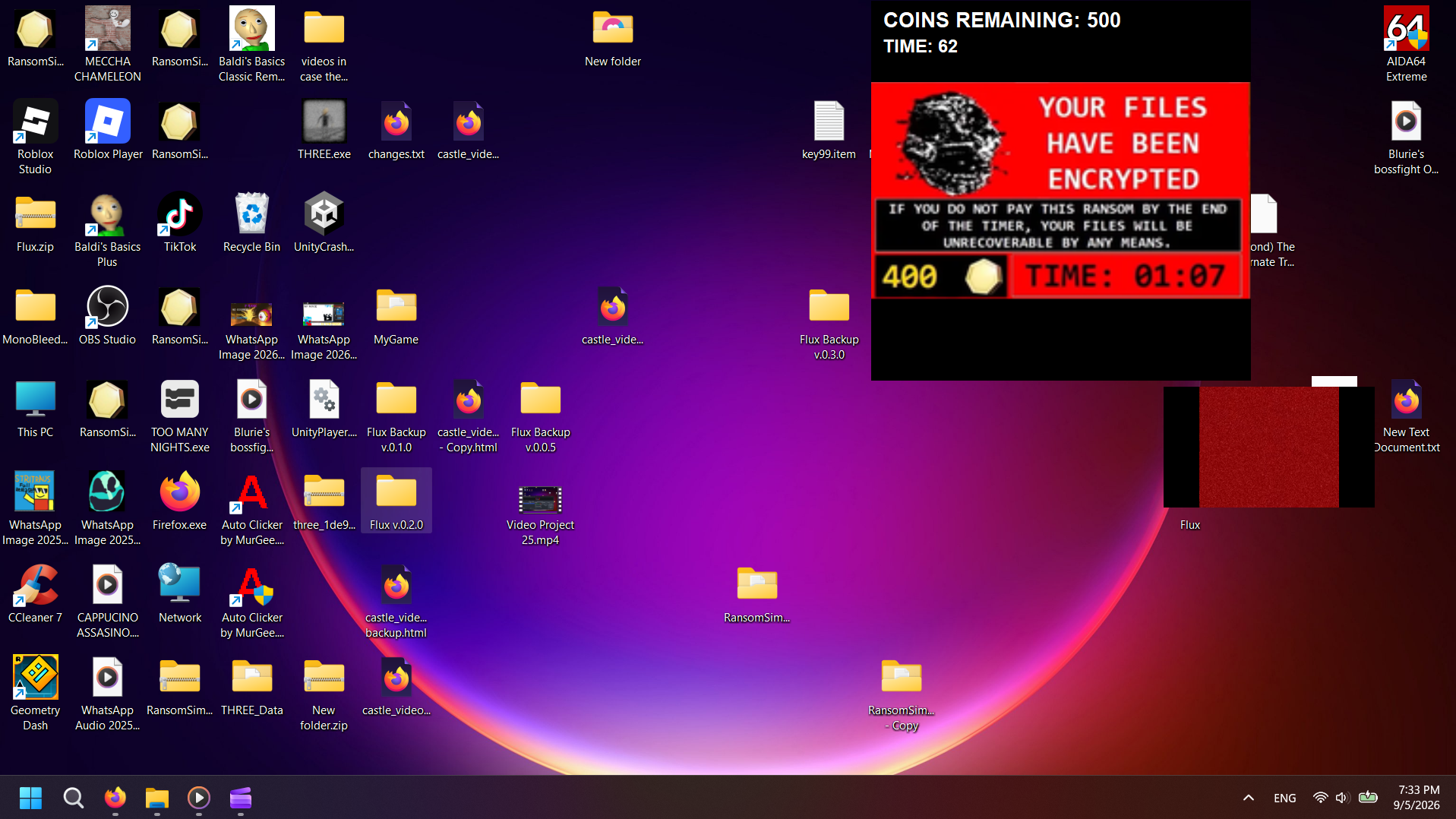
Task: Select the MonoBleed... folder
Action: pyautogui.click(x=35, y=315)
